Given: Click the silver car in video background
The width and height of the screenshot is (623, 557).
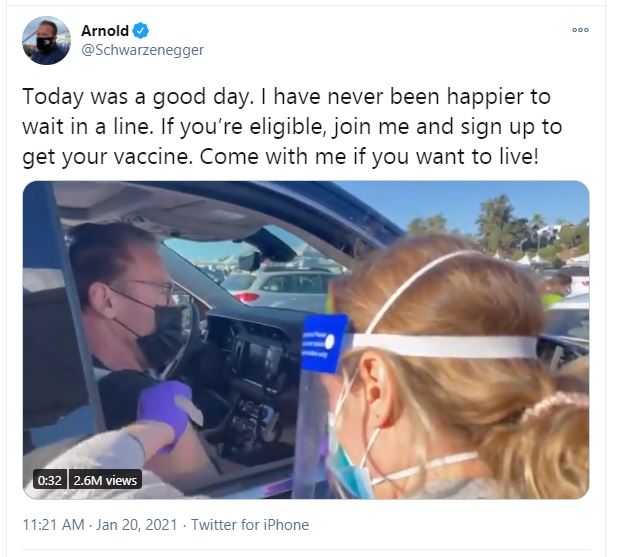Looking at the screenshot, I should pos(286,287).
